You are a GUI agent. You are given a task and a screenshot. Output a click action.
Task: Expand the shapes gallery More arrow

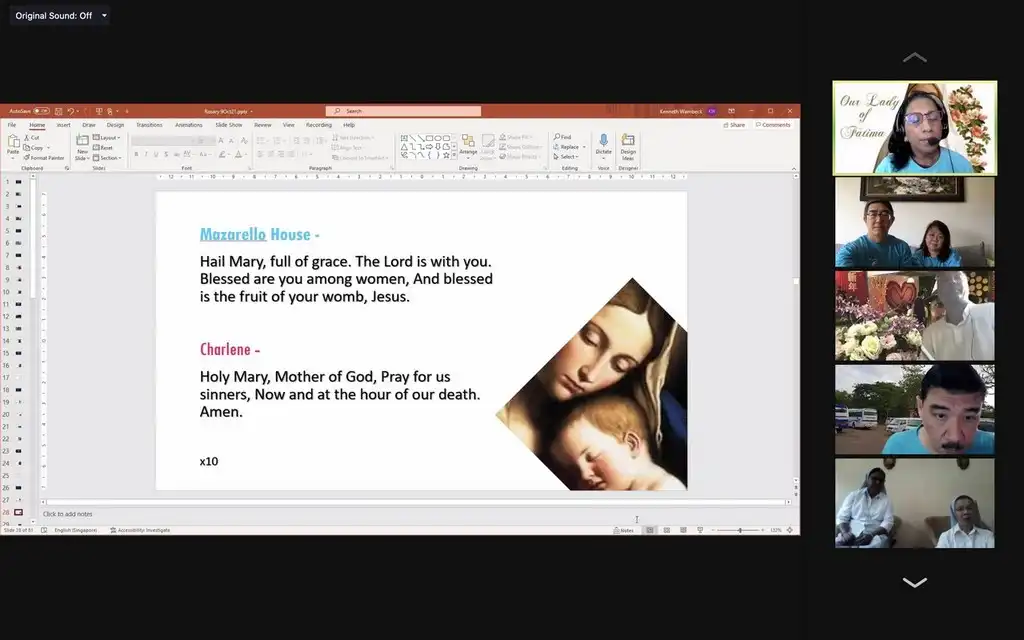pyautogui.click(x=455, y=156)
